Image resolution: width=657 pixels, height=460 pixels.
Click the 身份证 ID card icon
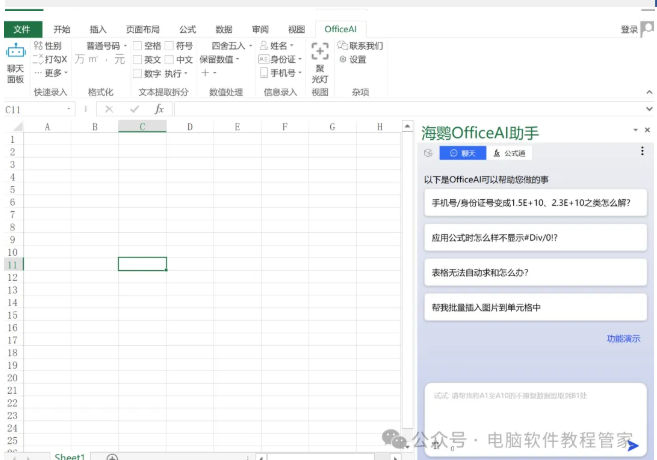coord(264,59)
